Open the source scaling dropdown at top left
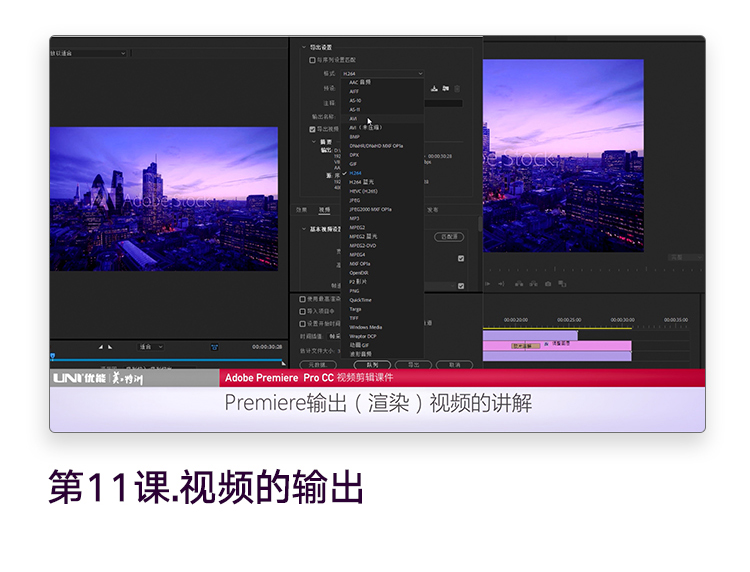This screenshot has width=750, height=572. click(x=88, y=53)
